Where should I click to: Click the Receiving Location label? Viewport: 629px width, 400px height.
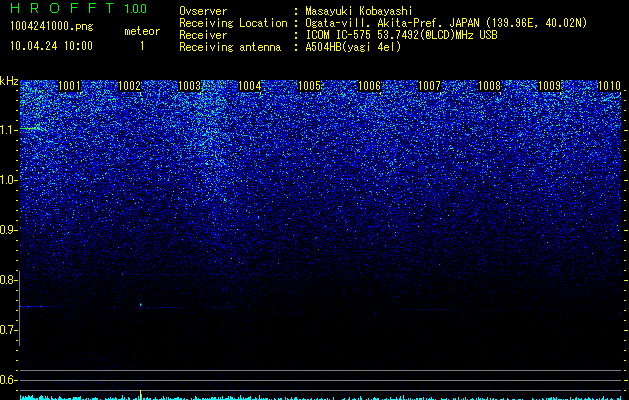(x=233, y=23)
